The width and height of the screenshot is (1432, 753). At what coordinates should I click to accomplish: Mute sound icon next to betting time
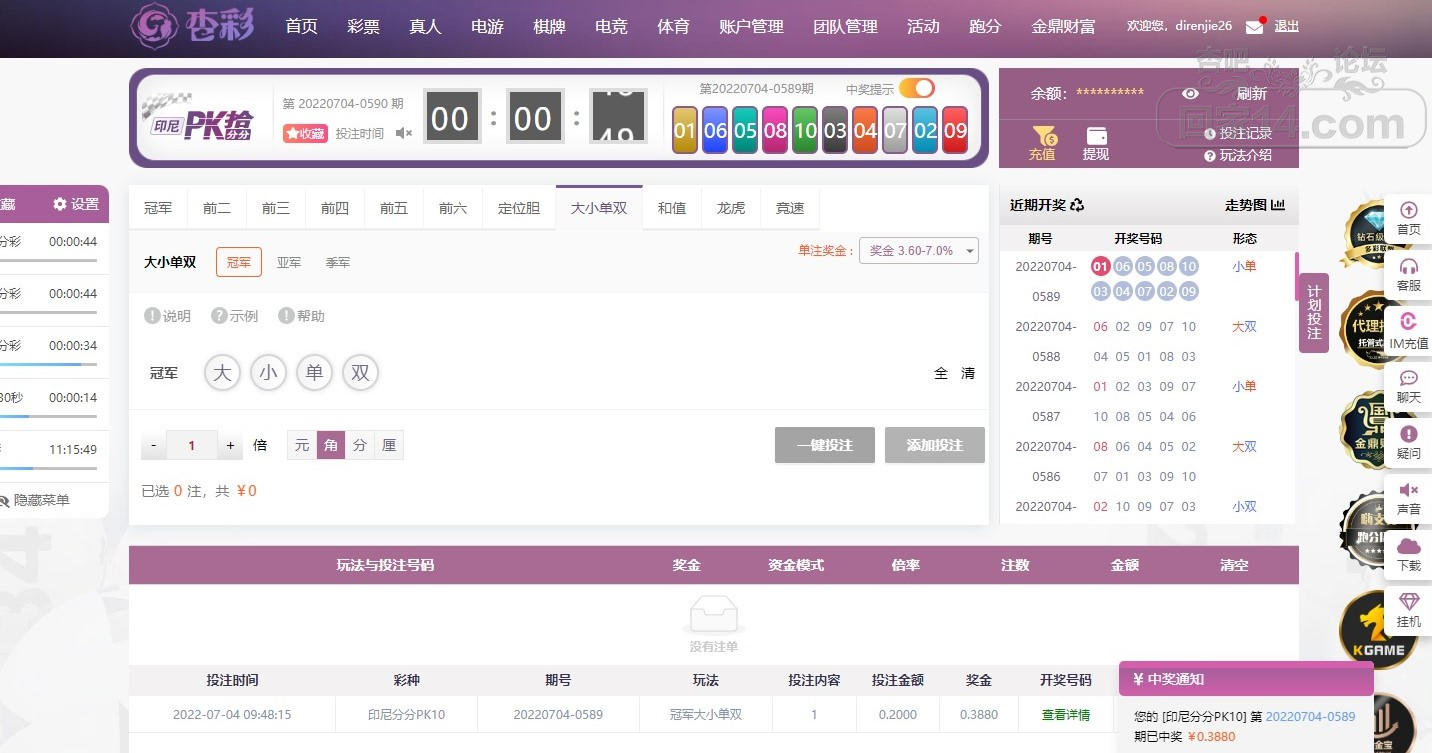coord(403,133)
